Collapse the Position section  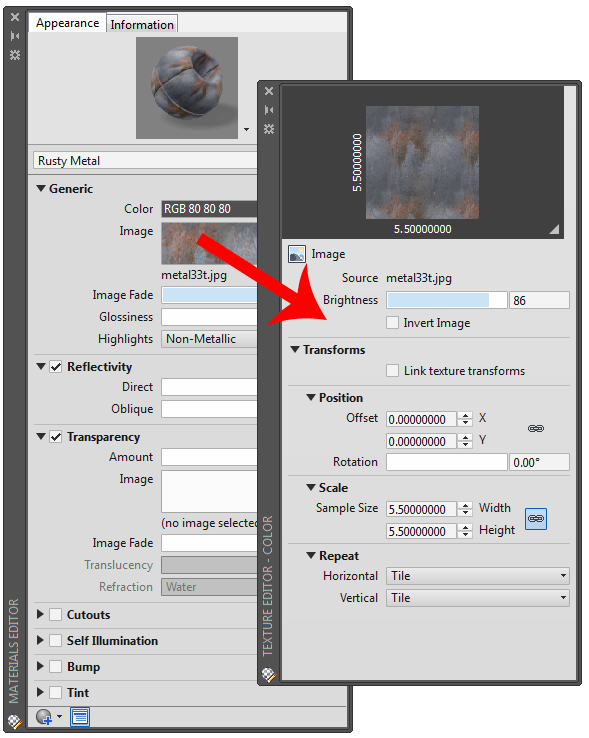point(311,397)
